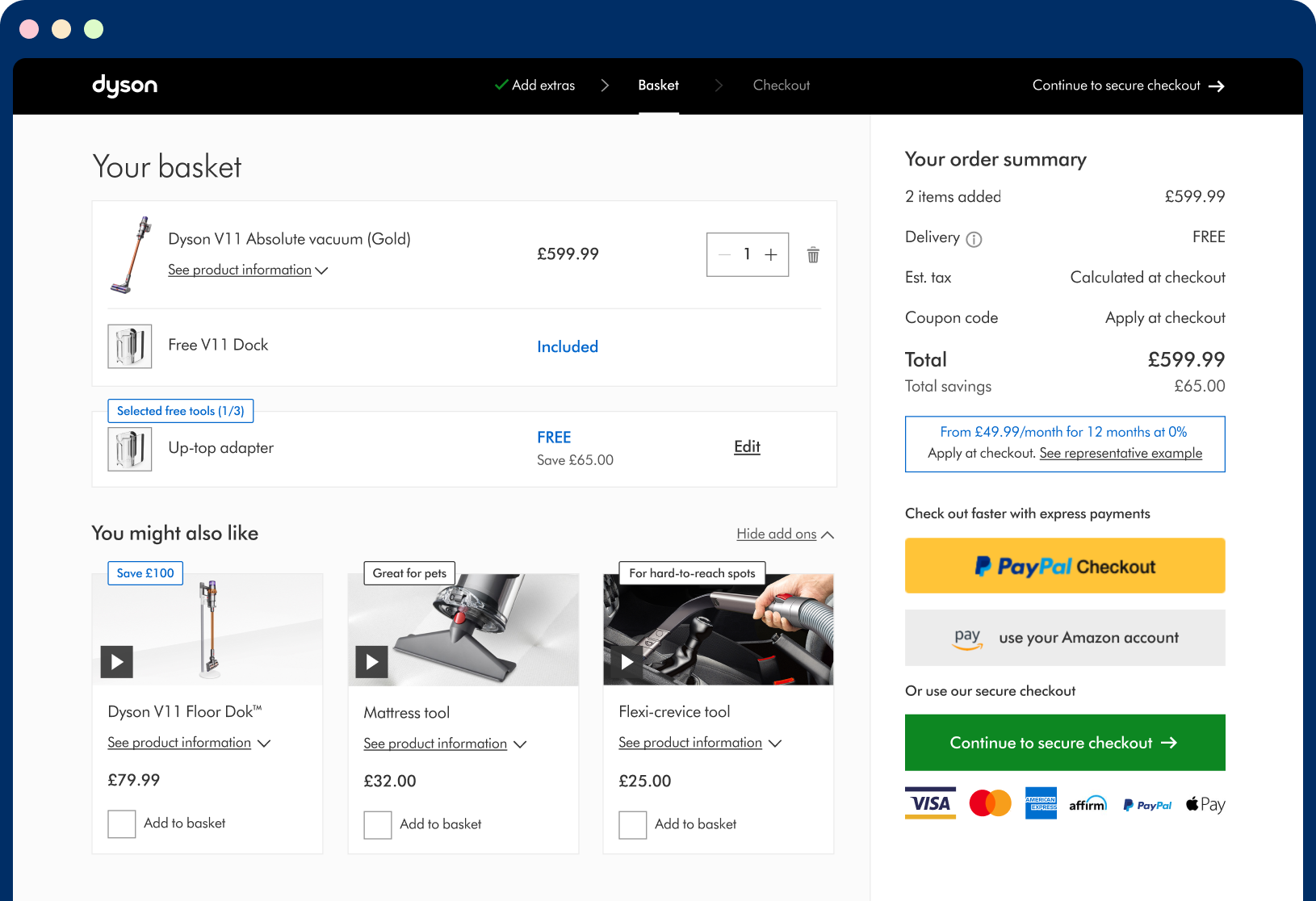Screen dimensions: 1316x901
Task: Play Mattress tool video
Action: coord(371,662)
